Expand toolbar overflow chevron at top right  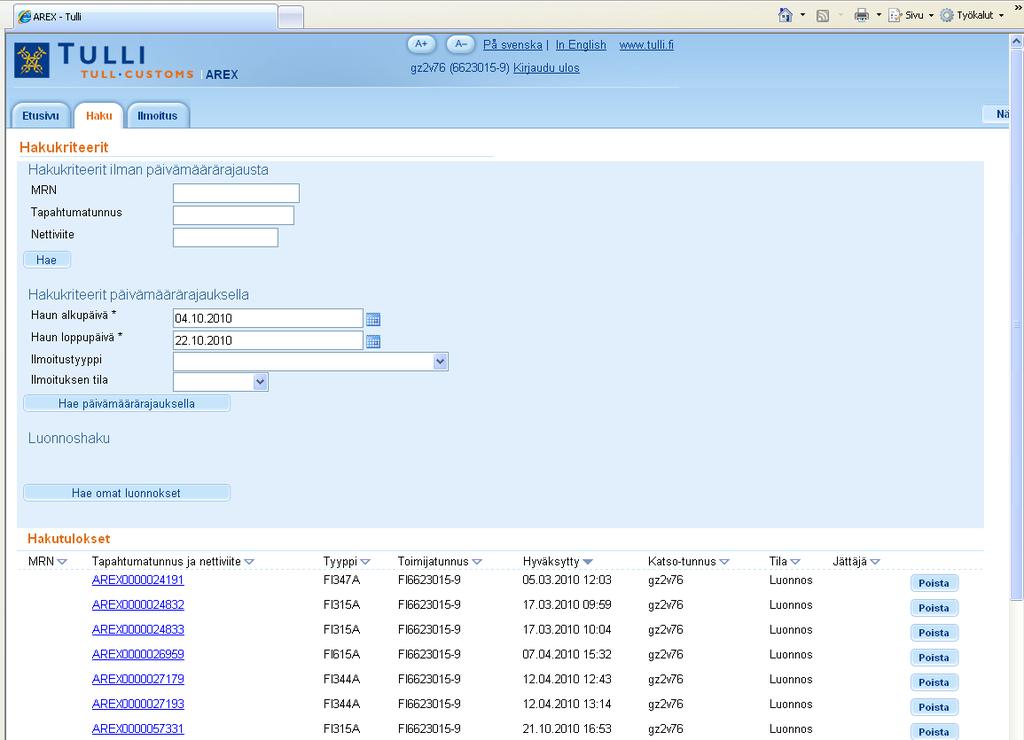(1017, 6)
